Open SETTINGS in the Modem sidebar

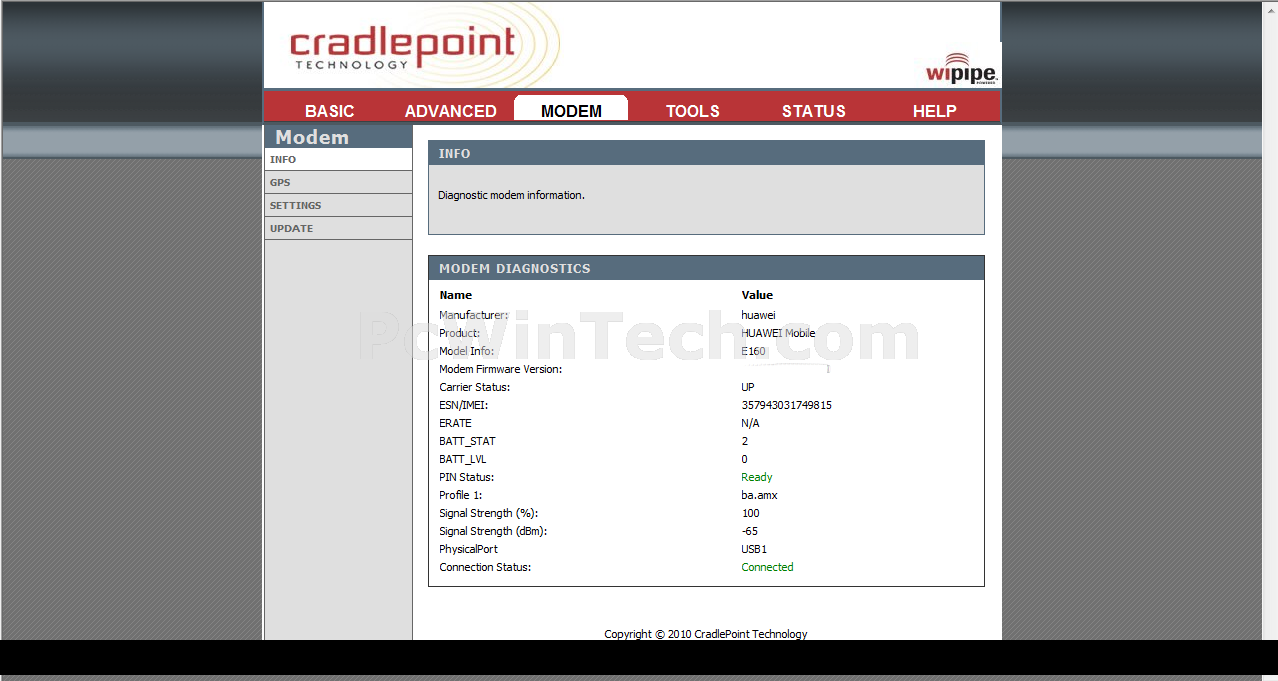pos(338,205)
